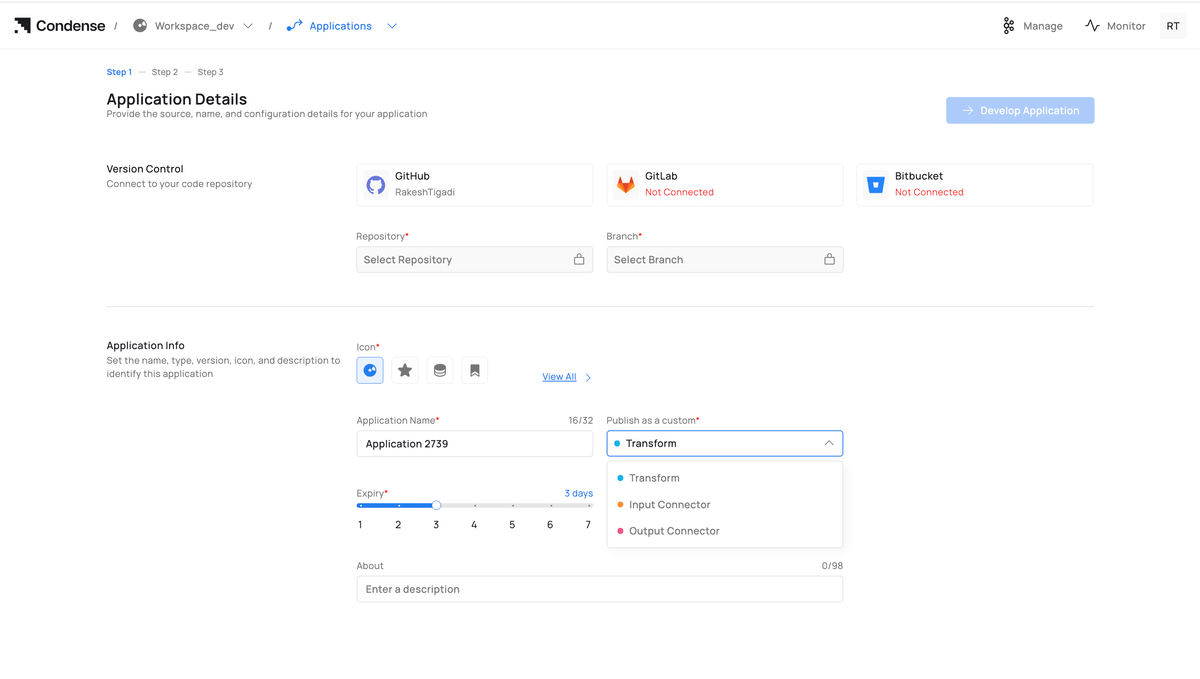Click the Workspace_dev globe icon
This screenshot has height=679, width=1200.
(x=140, y=26)
